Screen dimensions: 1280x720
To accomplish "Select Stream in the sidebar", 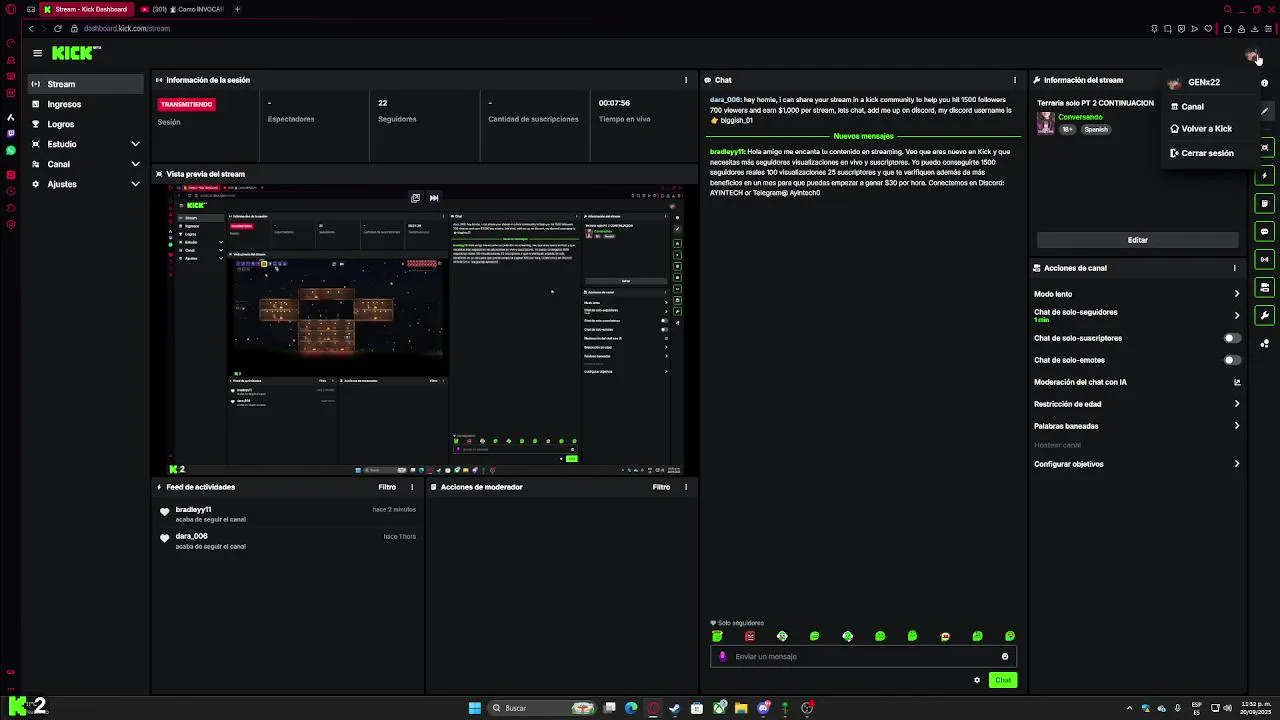I will click(86, 84).
